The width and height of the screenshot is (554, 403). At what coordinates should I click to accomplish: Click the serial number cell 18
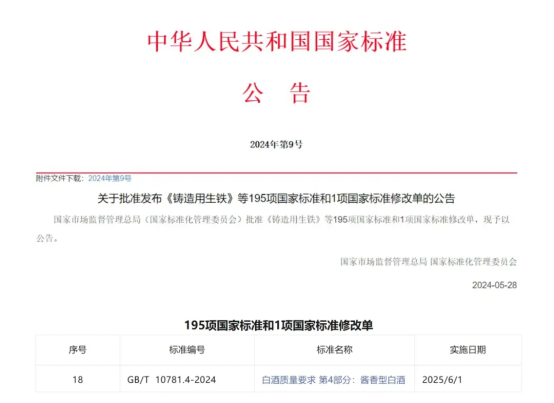point(77,380)
